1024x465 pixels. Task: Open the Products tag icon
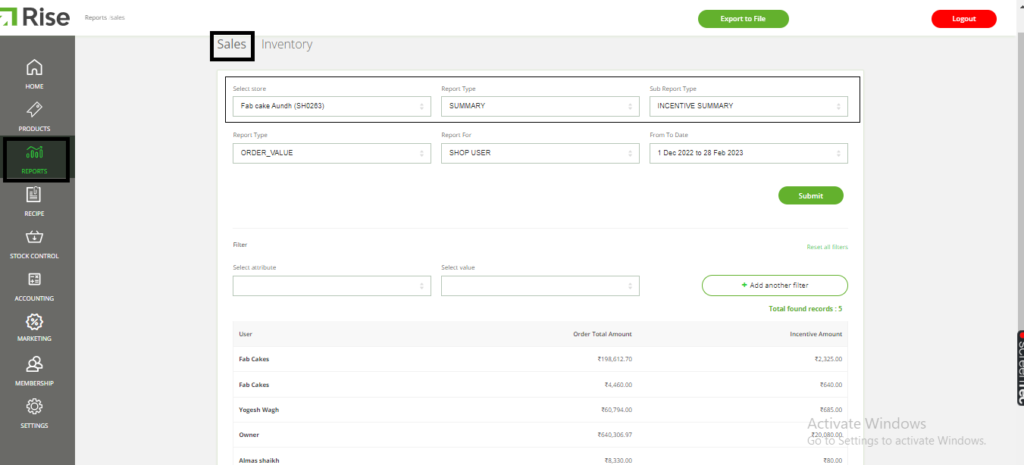34,110
